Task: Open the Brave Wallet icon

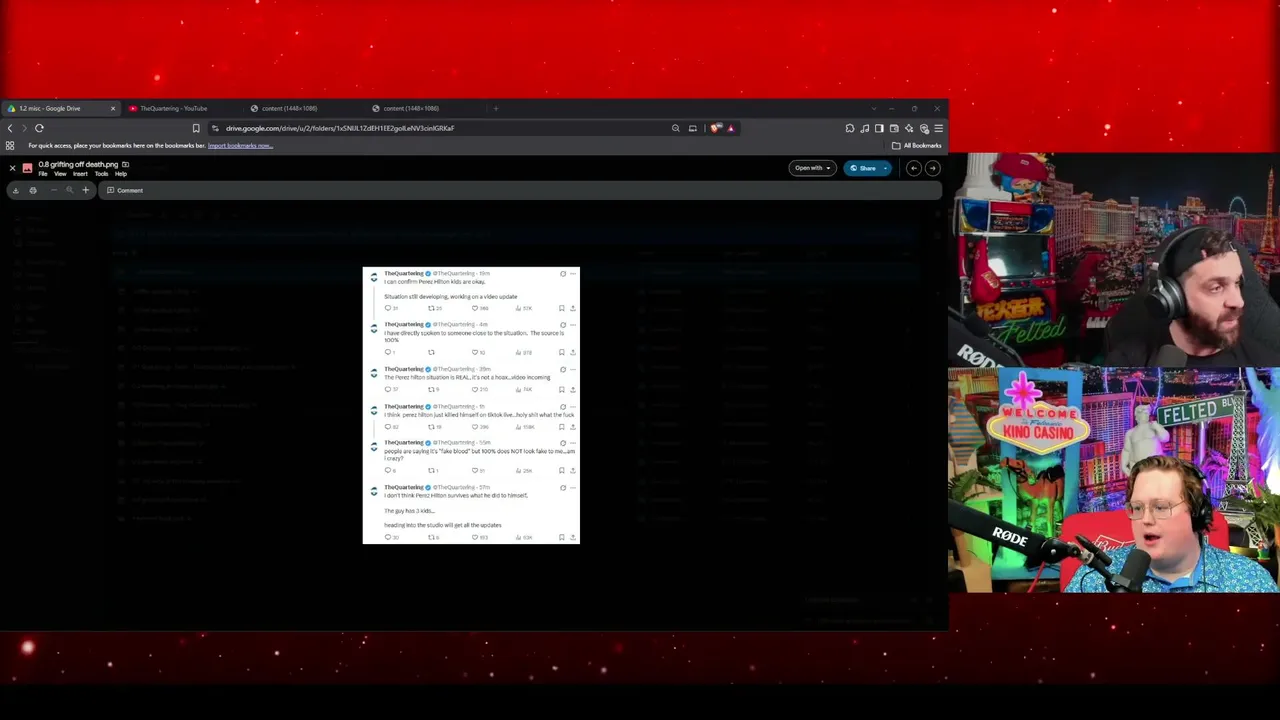Action: coord(894,128)
